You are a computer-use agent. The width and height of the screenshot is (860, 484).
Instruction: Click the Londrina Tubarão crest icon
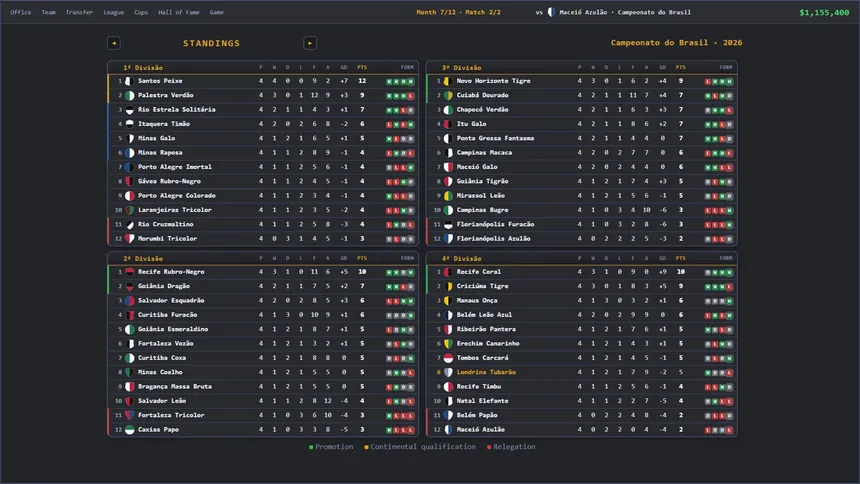click(448, 373)
